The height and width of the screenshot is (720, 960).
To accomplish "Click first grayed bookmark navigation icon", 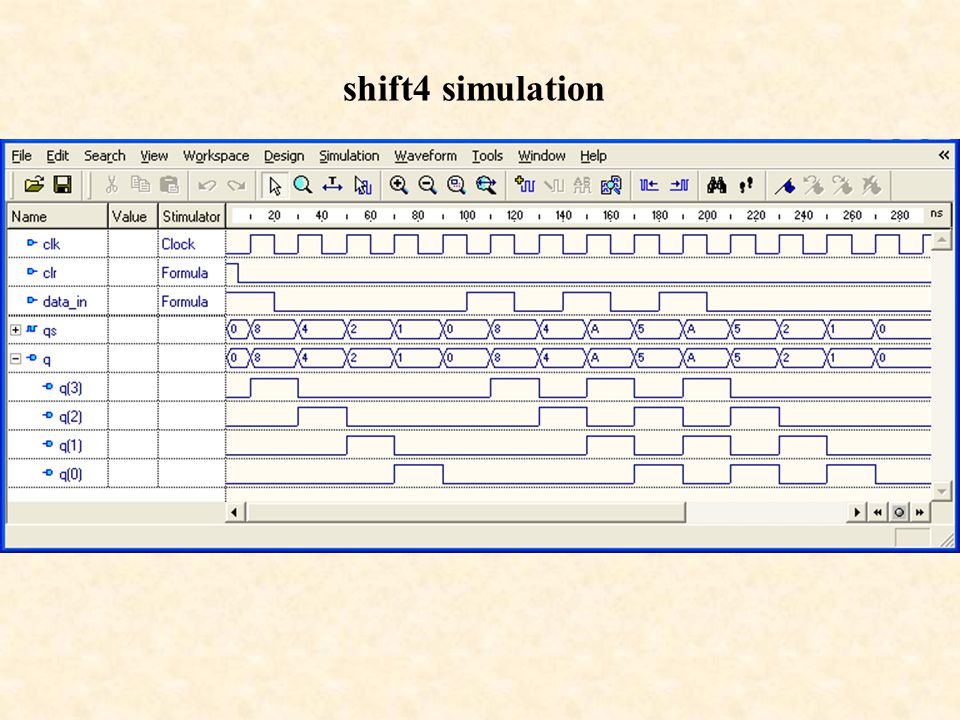I will click(x=814, y=185).
